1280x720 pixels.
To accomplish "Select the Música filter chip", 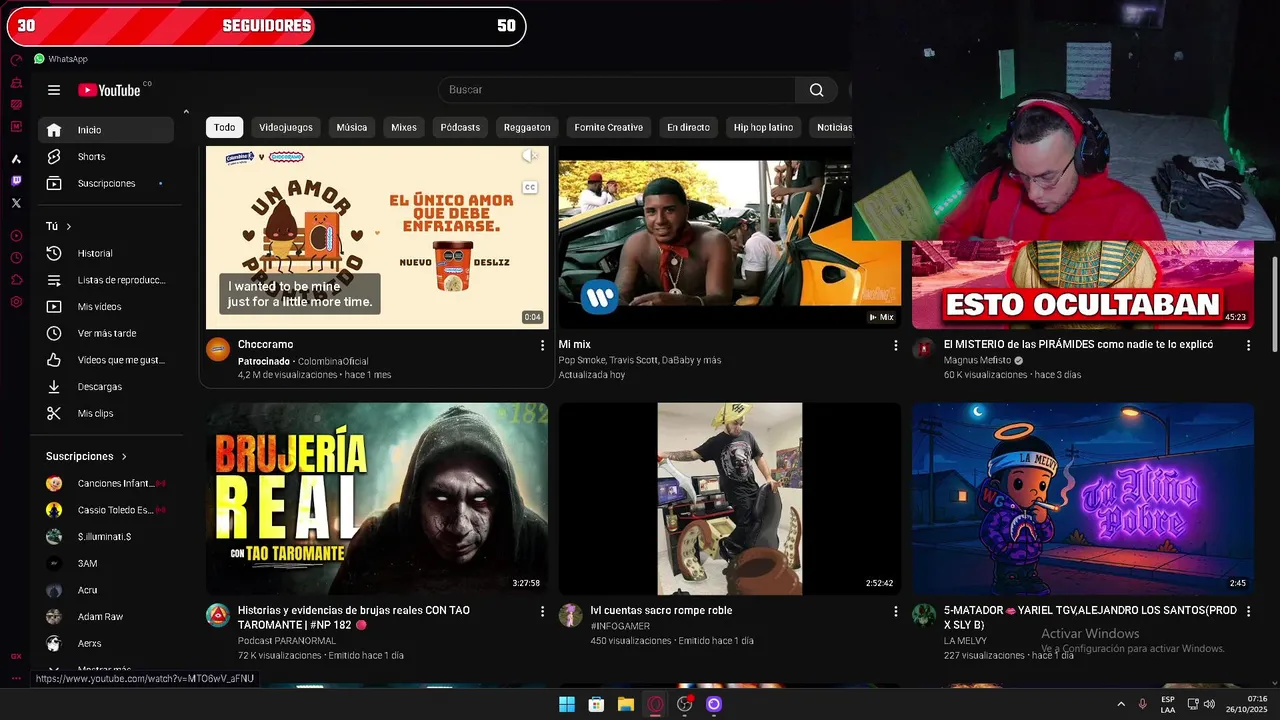I will (352, 128).
